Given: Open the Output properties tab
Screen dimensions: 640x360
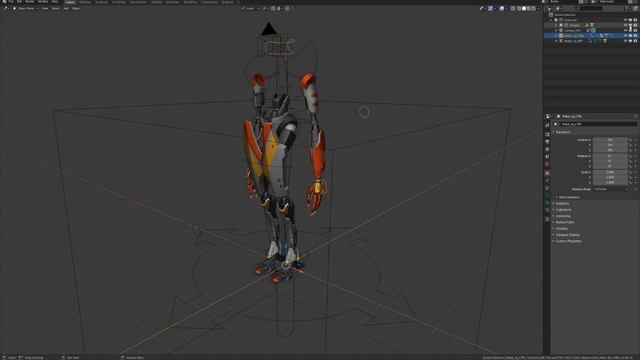Looking at the screenshot, I should tap(547, 142).
